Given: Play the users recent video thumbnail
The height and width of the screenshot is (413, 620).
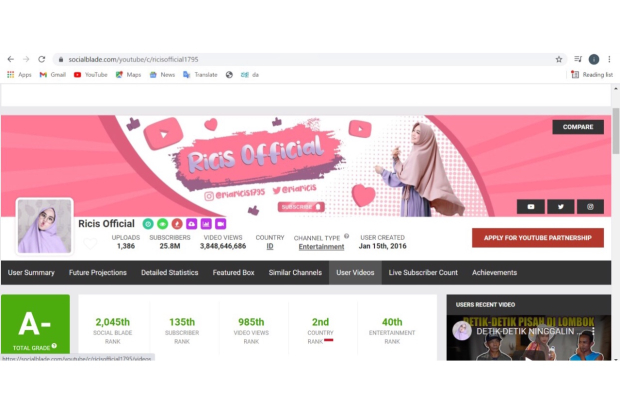Looking at the screenshot, I should pos(528,340).
